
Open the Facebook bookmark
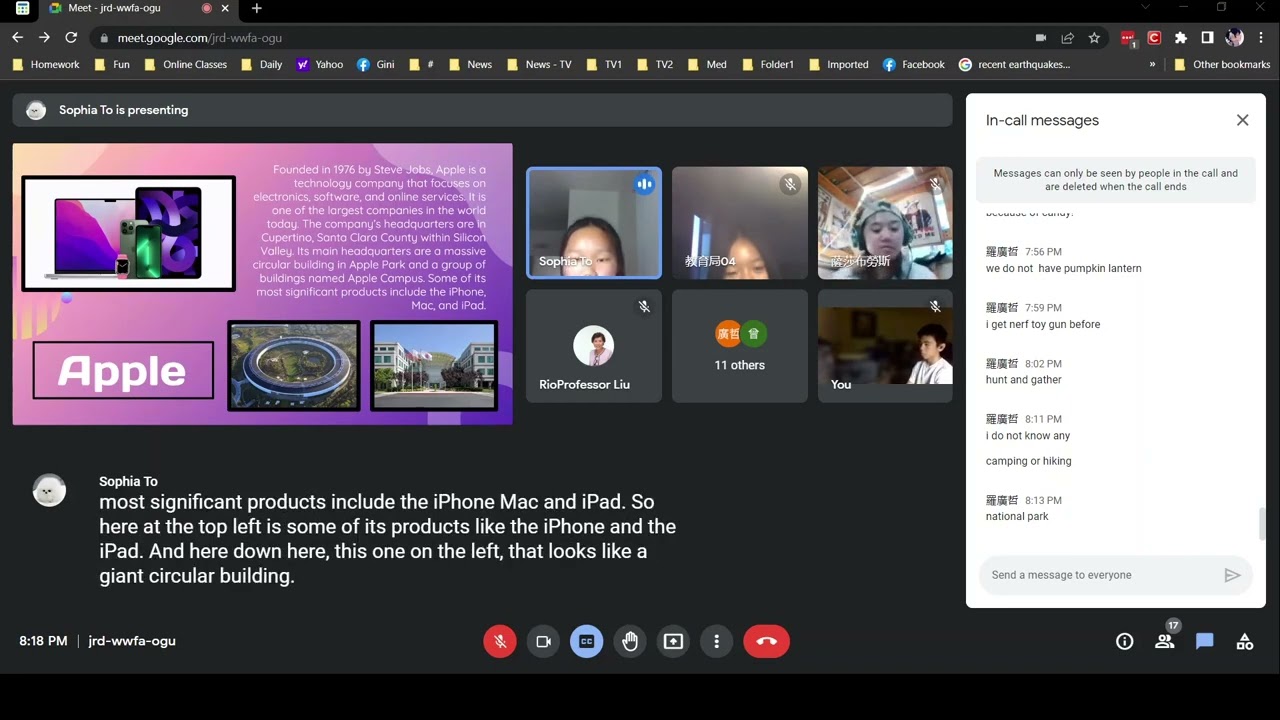[x=914, y=64]
